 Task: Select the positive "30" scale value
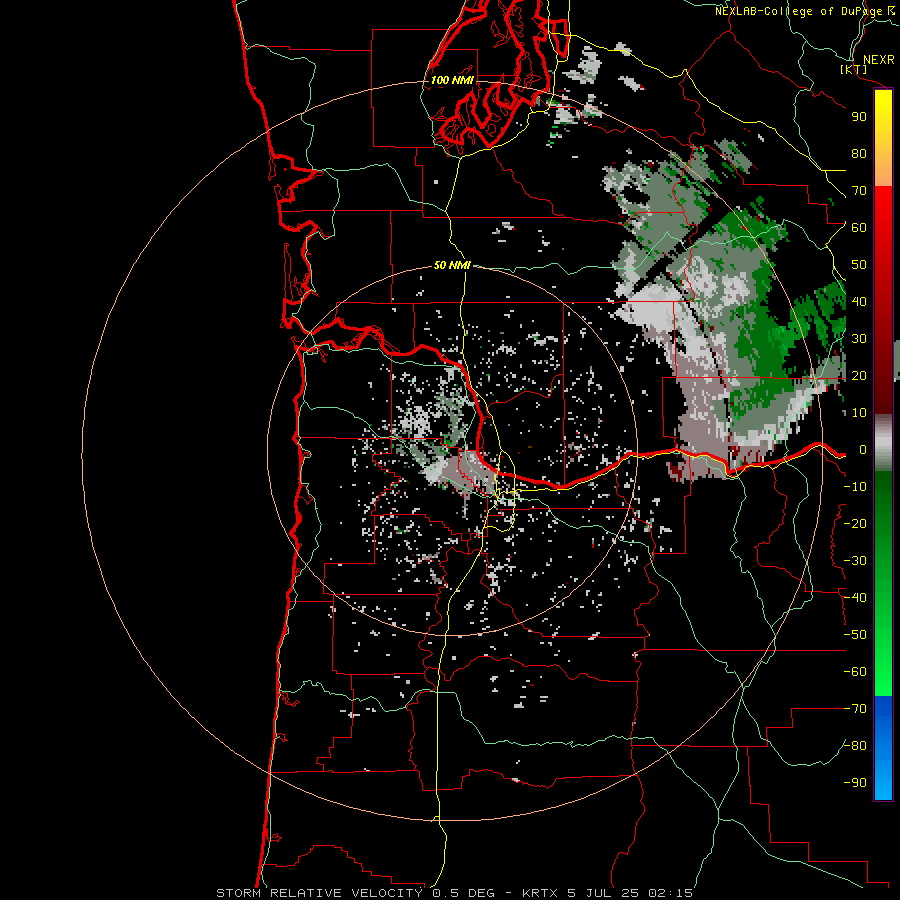pos(859,339)
